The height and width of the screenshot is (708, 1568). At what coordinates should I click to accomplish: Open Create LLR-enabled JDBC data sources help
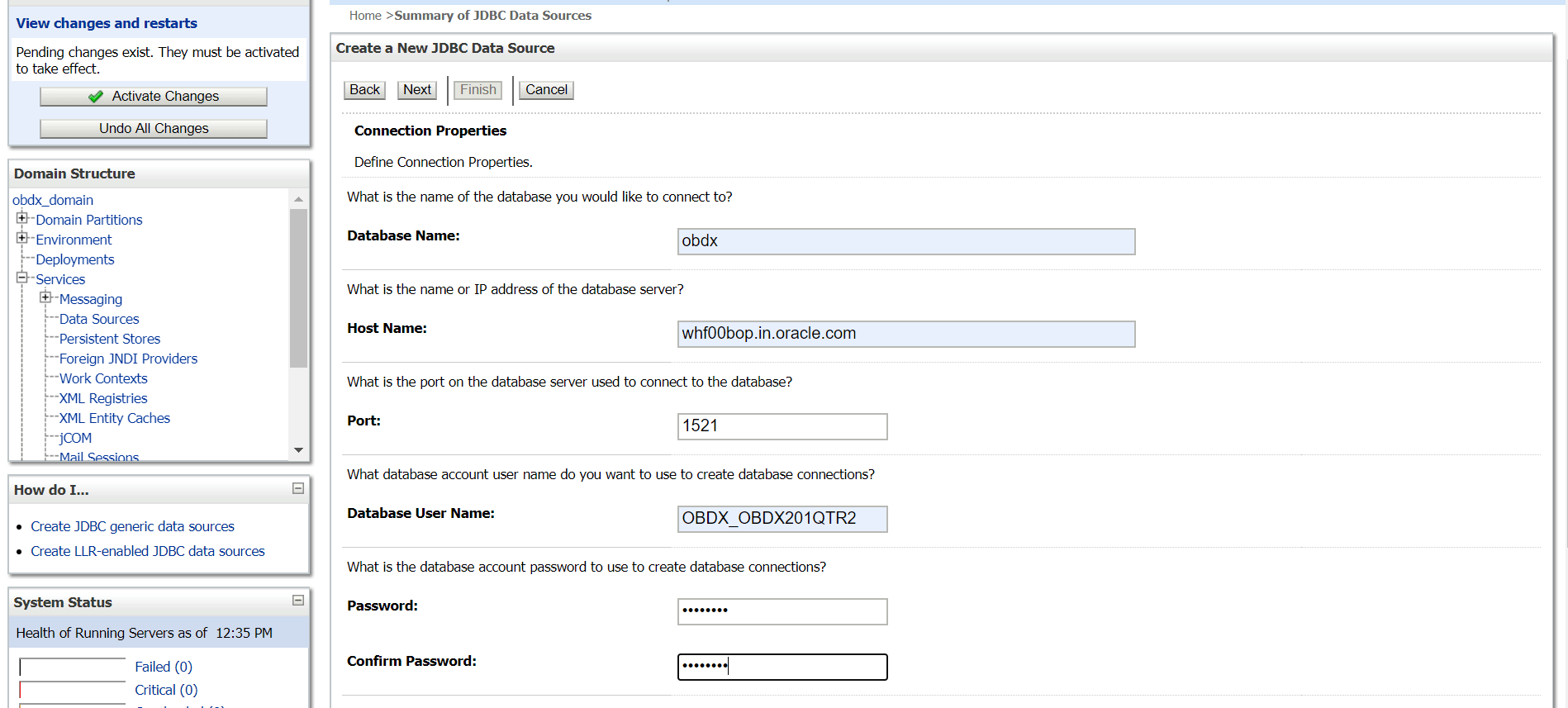[x=148, y=551]
